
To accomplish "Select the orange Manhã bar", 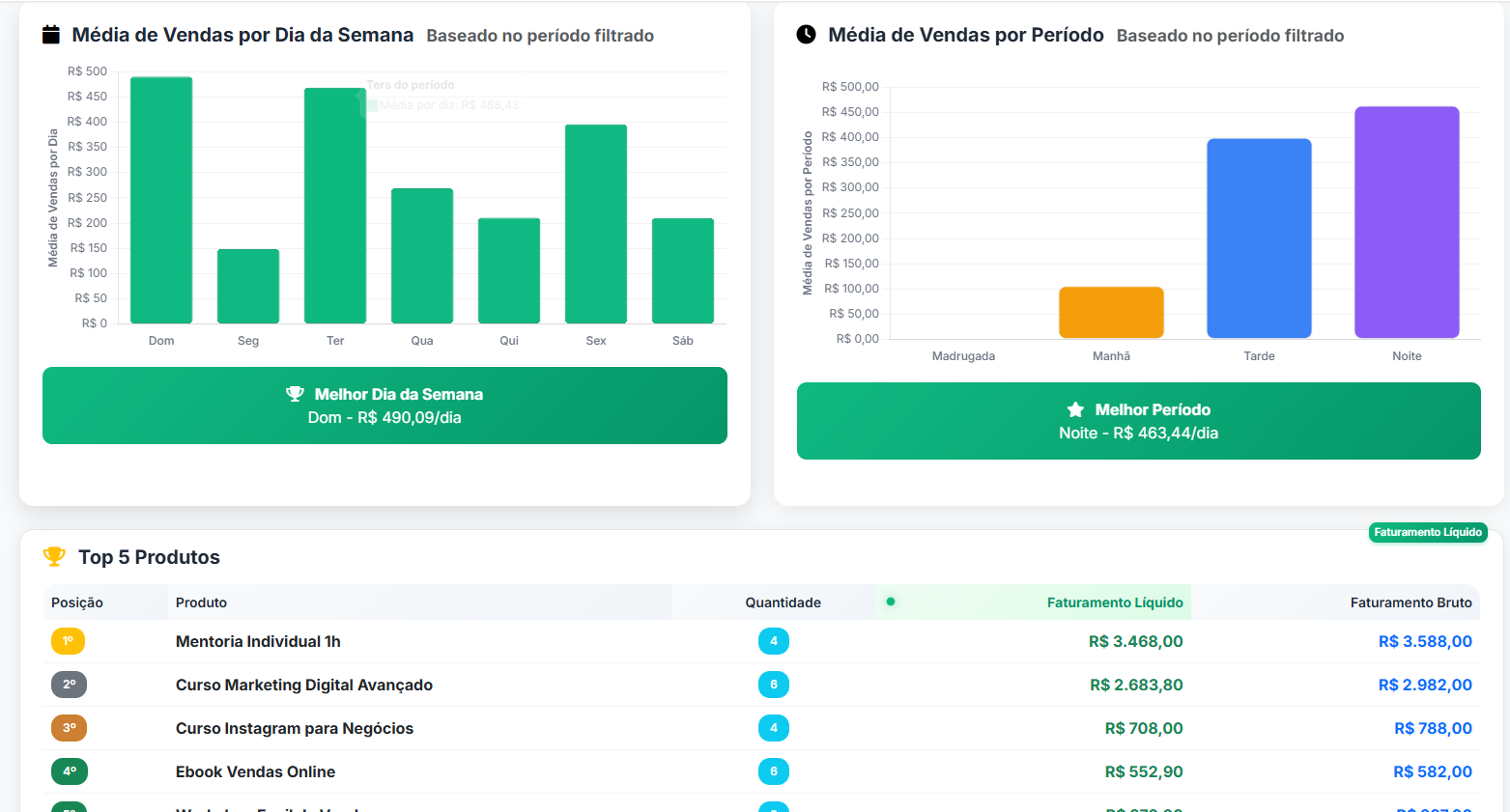I will [1111, 312].
